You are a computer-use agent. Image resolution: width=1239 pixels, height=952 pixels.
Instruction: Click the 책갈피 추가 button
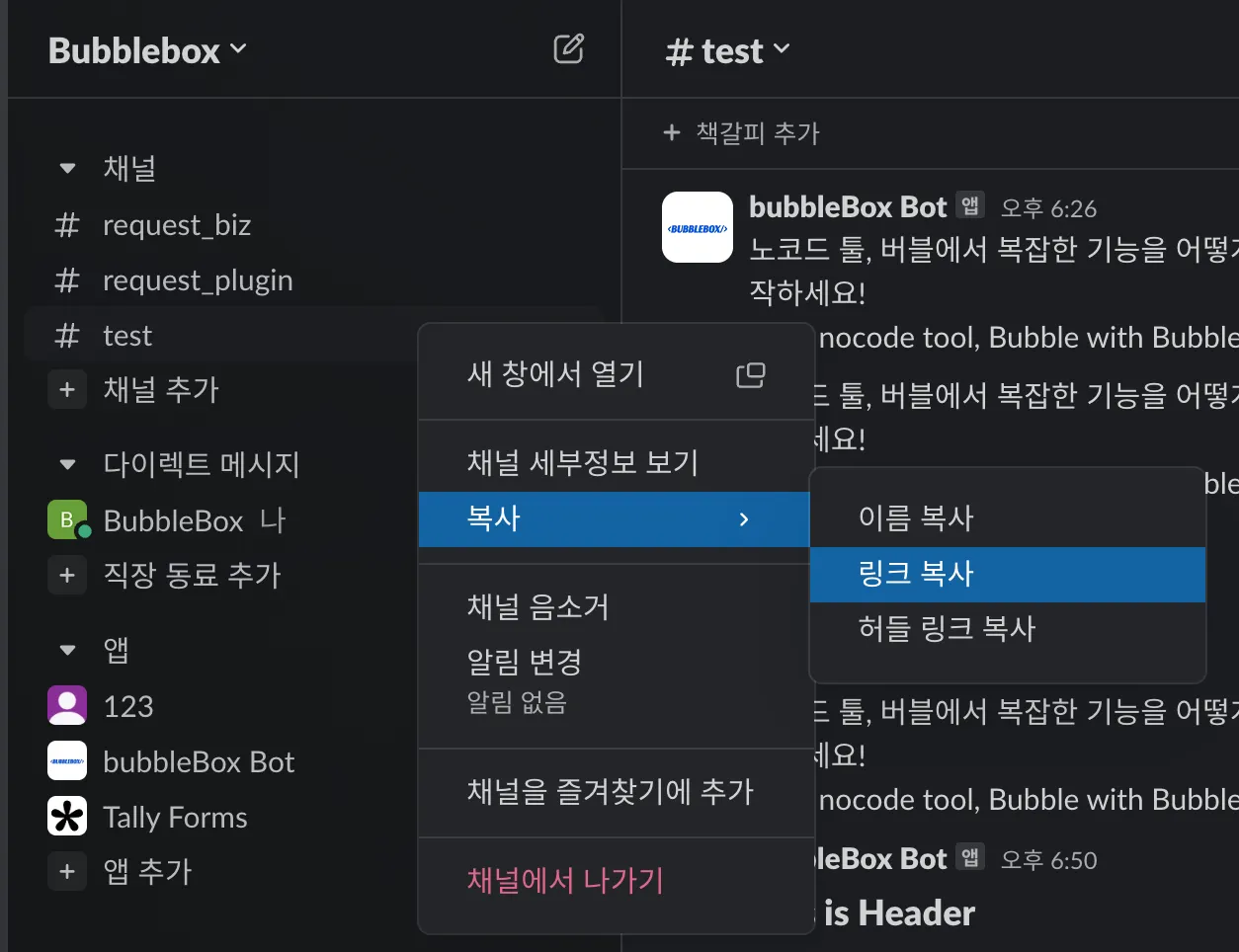[742, 133]
